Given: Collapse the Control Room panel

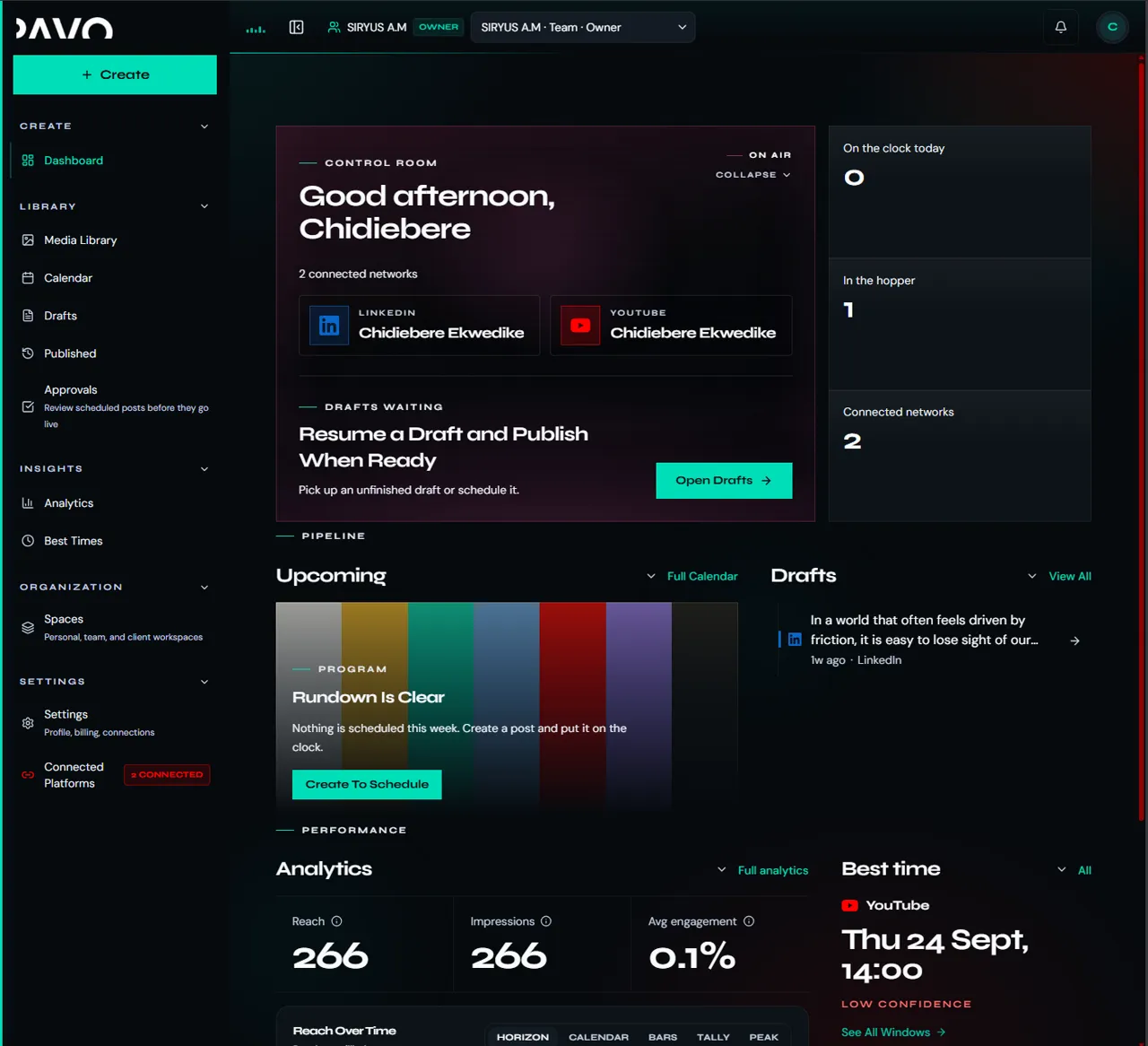Looking at the screenshot, I should [753, 175].
